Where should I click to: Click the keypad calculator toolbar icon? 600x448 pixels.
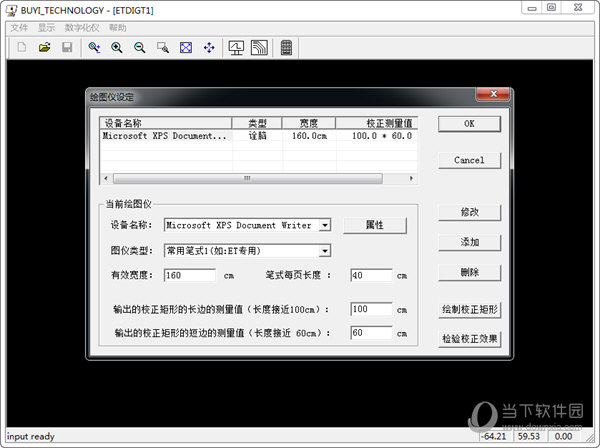tap(286, 48)
